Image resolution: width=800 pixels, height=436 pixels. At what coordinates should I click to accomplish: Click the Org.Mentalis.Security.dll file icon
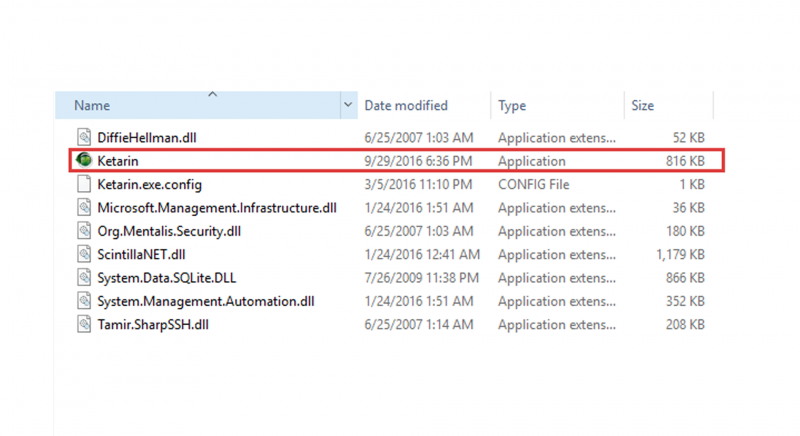coord(85,231)
